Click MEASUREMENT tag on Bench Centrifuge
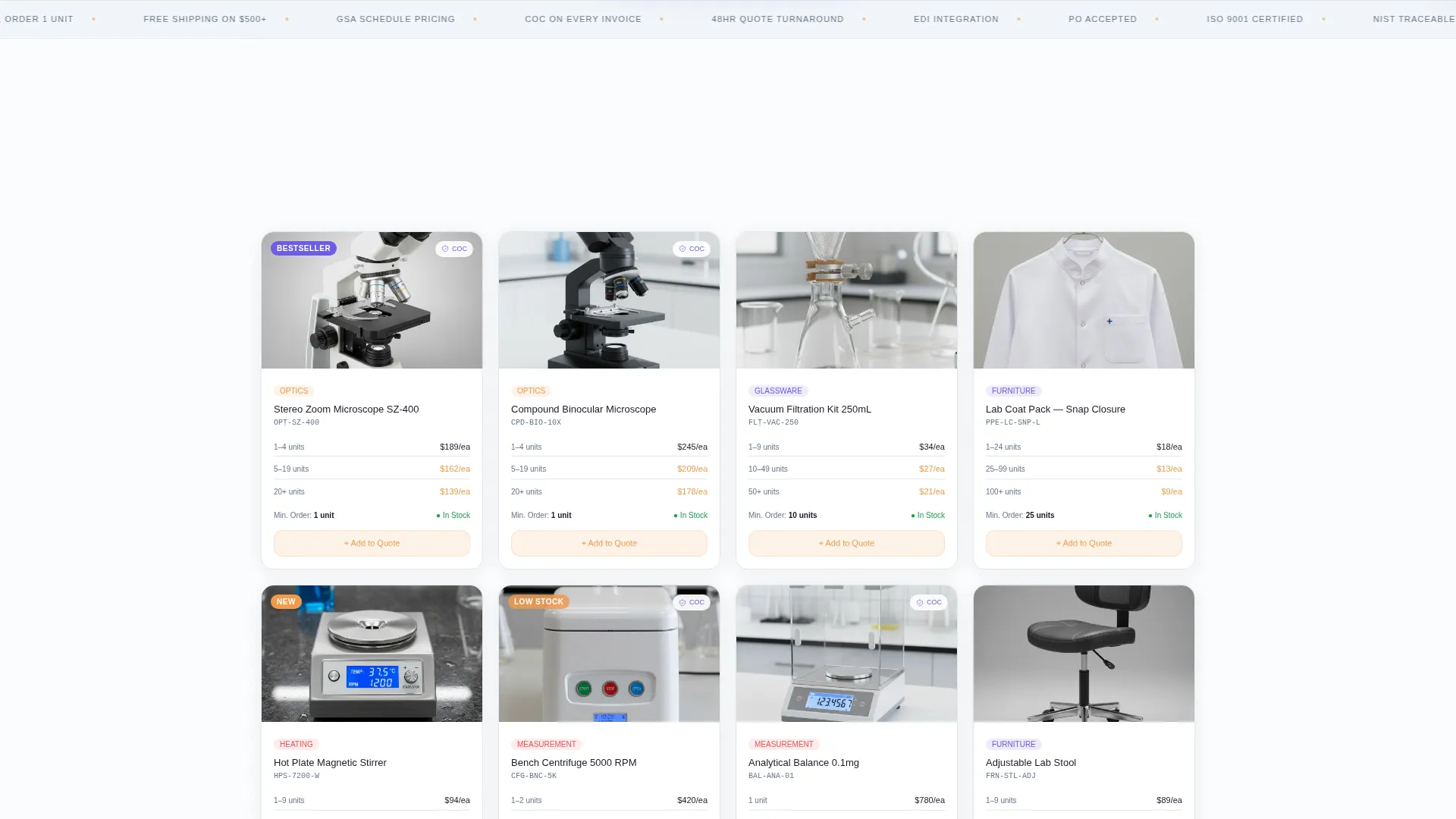 tap(546, 744)
